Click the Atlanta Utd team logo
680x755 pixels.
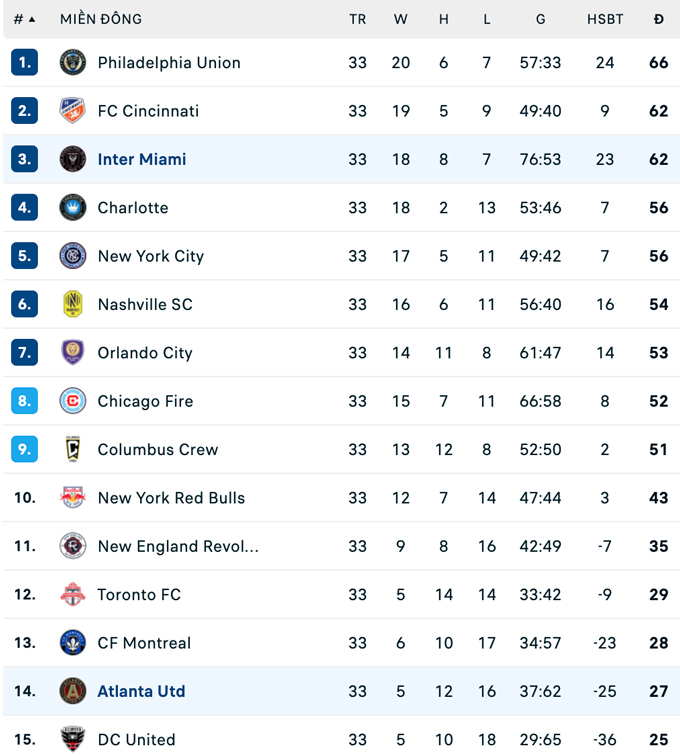[x=73, y=691]
